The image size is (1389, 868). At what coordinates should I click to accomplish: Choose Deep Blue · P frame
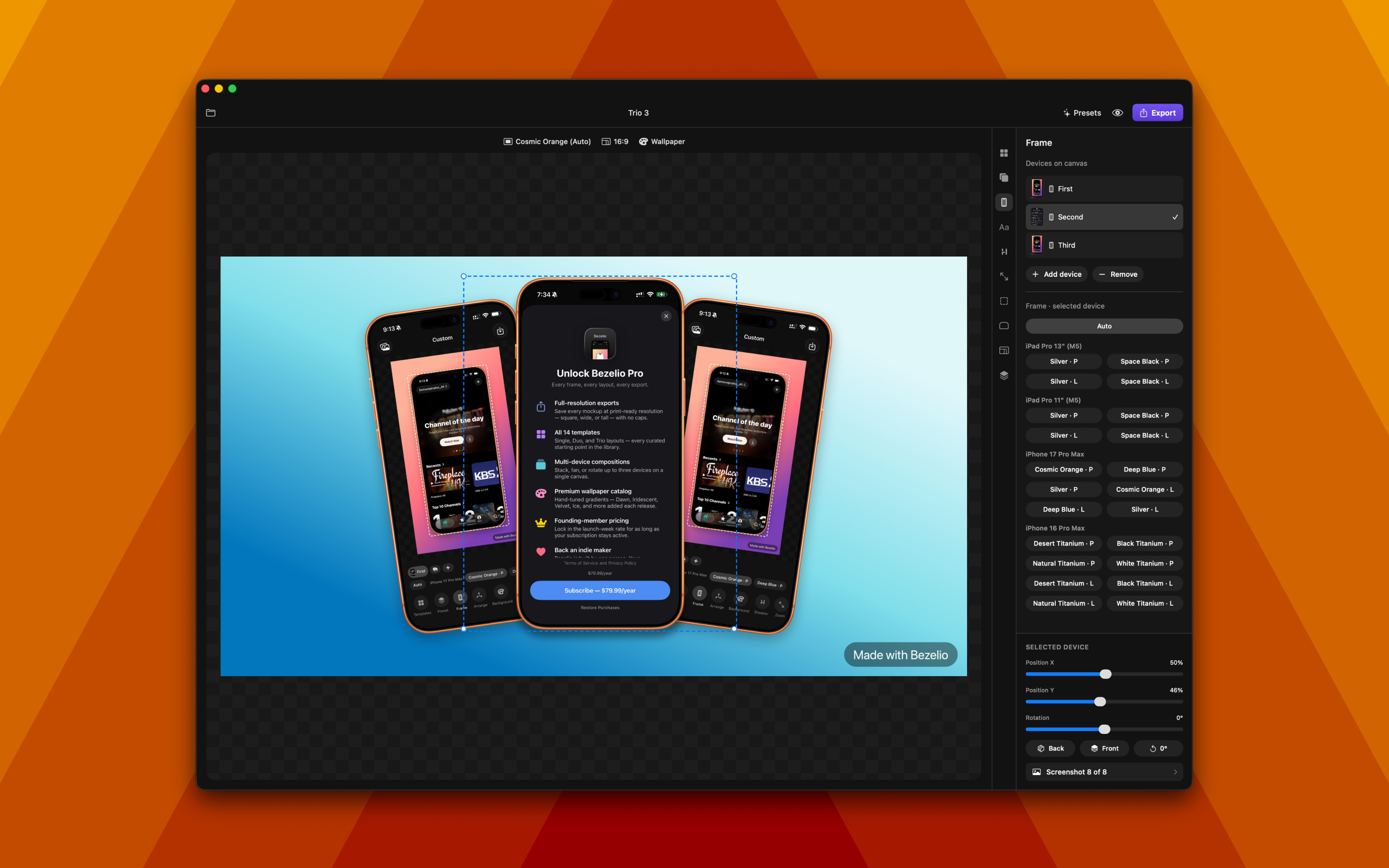pyautogui.click(x=1144, y=470)
